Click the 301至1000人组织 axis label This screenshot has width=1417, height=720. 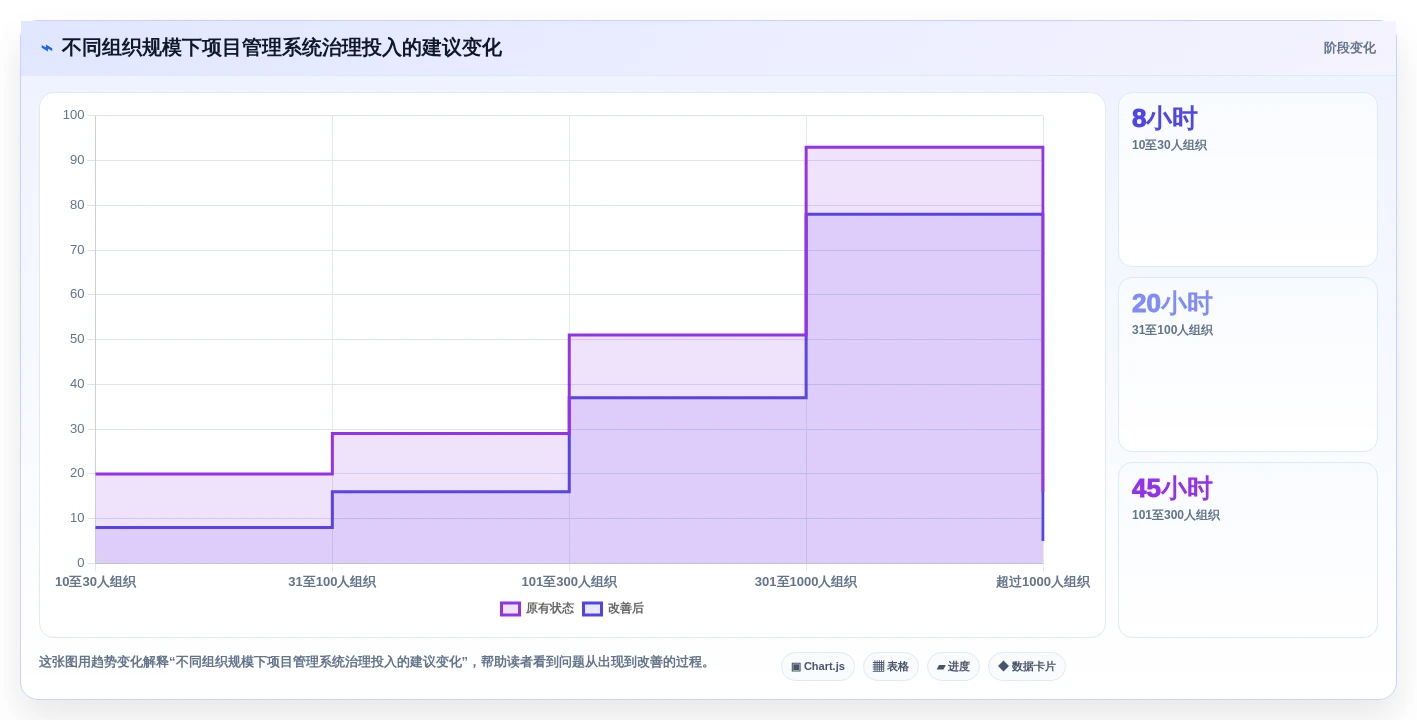pos(806,582)
